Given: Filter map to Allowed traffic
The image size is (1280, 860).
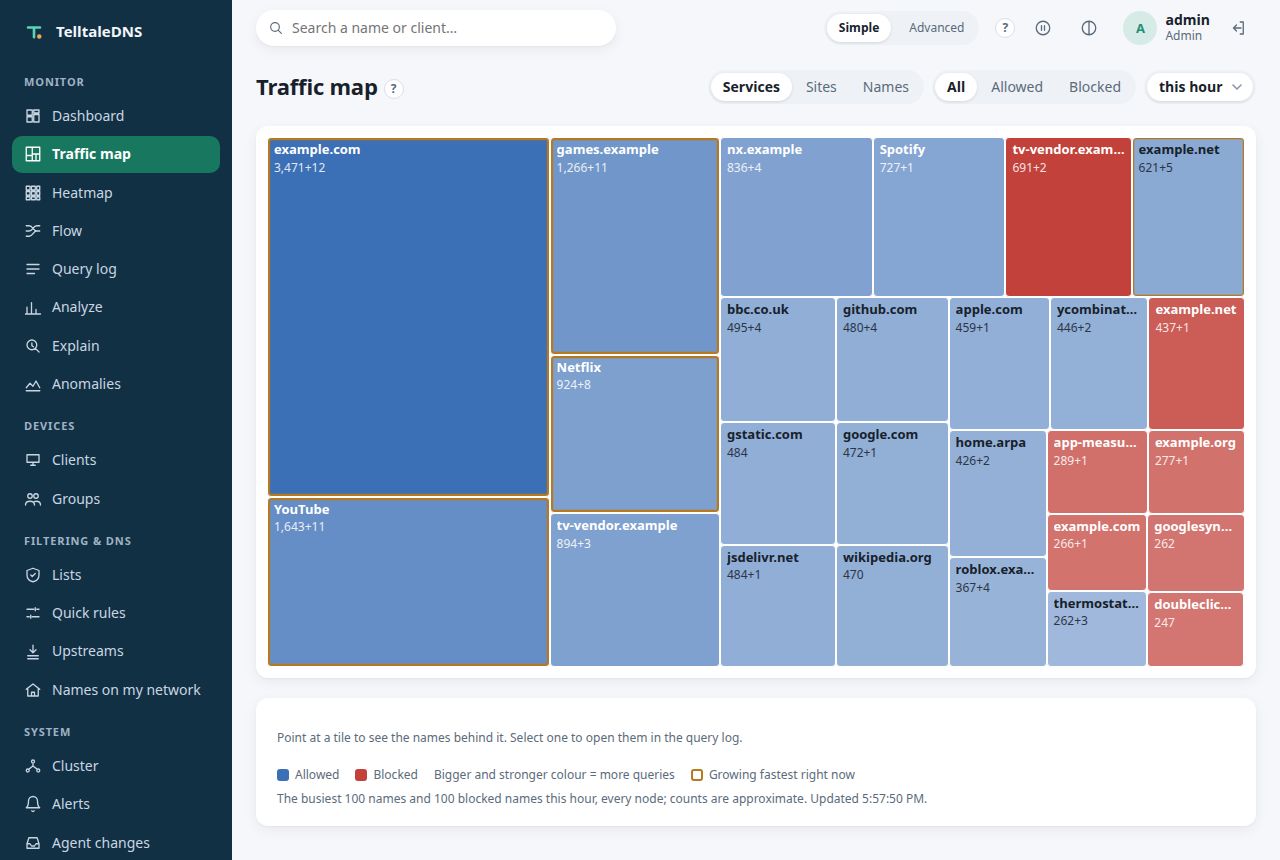Looking at the screenshot, I should tap(1016, 87).
